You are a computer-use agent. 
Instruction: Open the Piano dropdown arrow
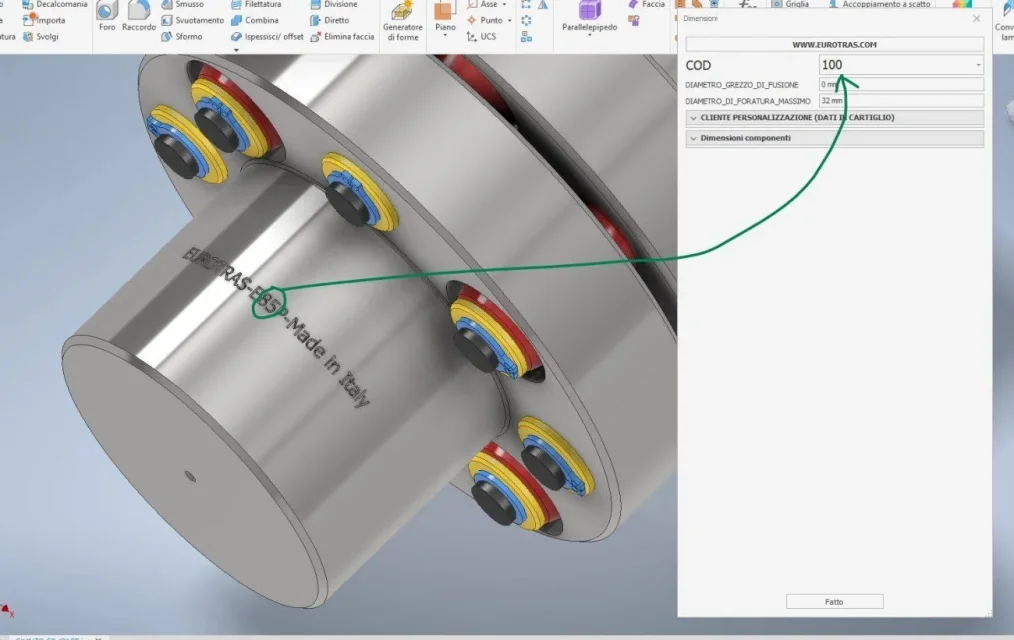click(445, 36)
